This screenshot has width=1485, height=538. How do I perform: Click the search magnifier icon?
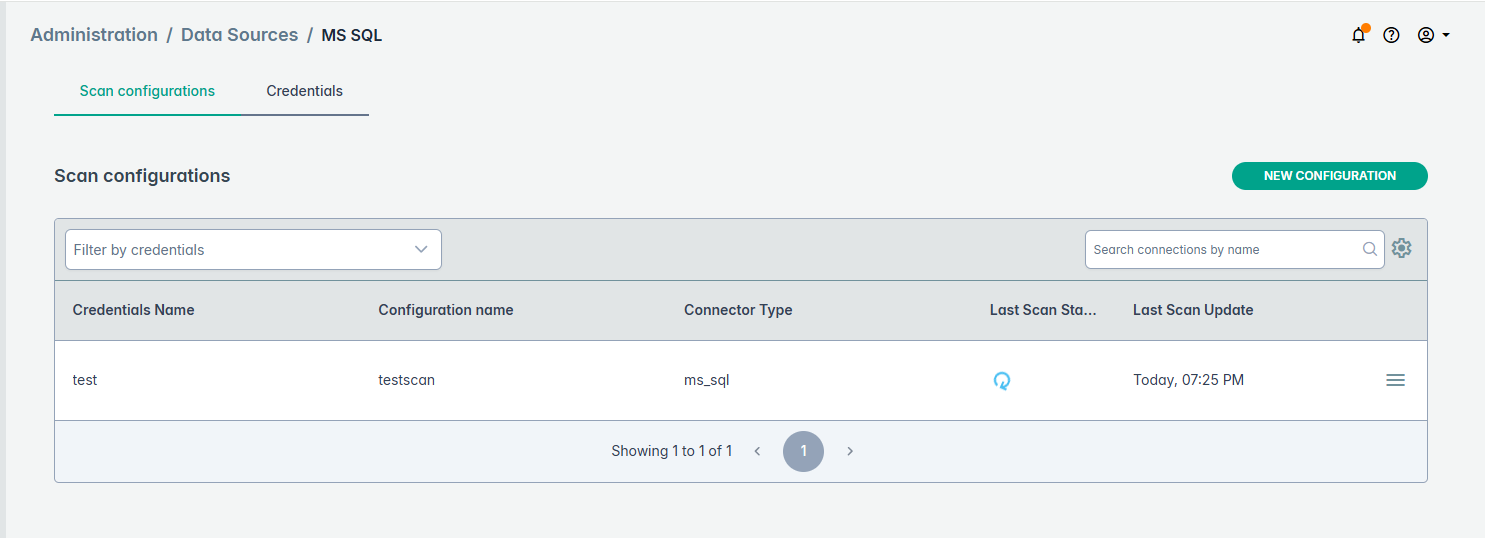[x=1370, y=249]
